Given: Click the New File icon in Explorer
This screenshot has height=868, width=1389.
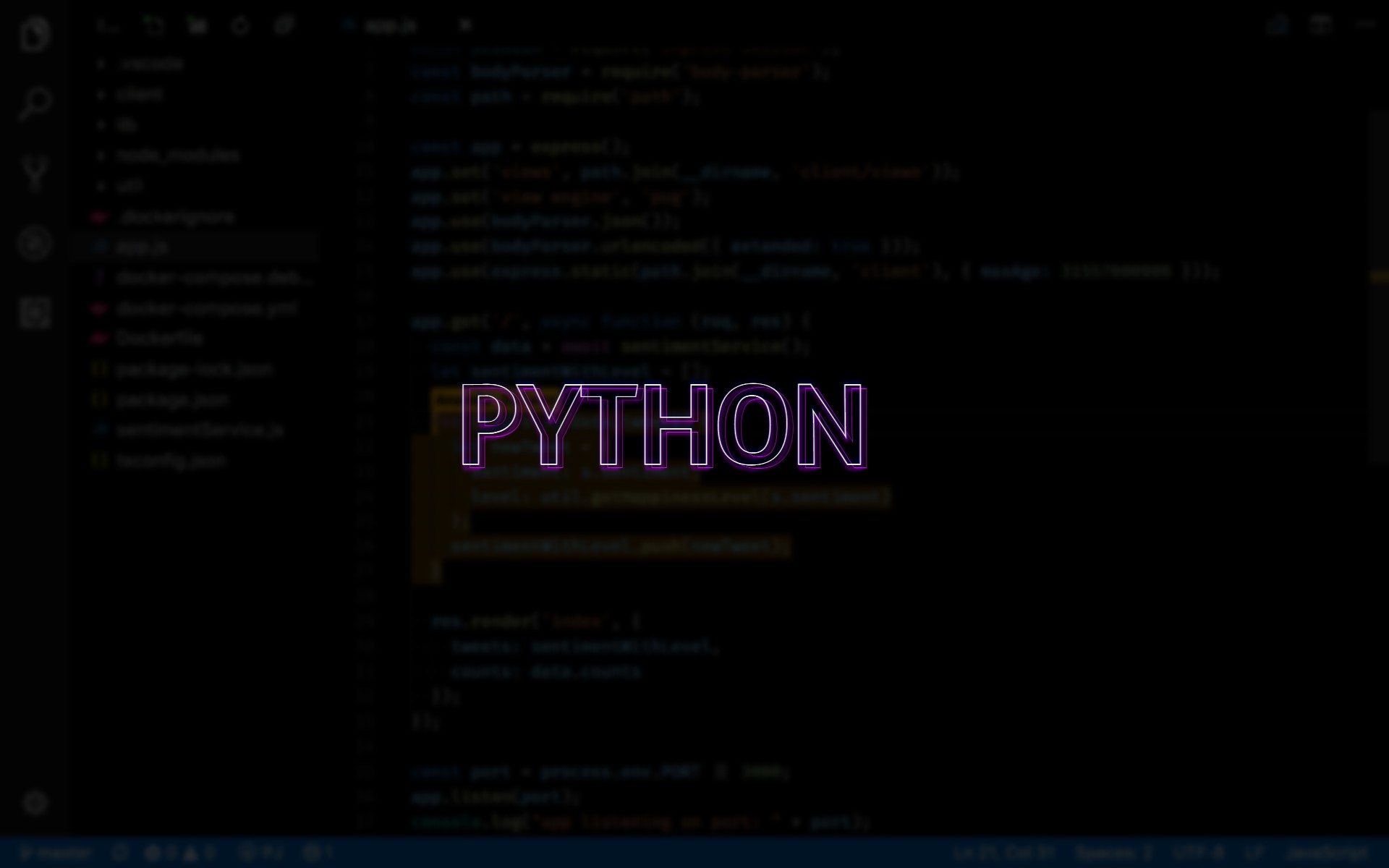Looking at the screenshot, I should click(x=154, y=26).
